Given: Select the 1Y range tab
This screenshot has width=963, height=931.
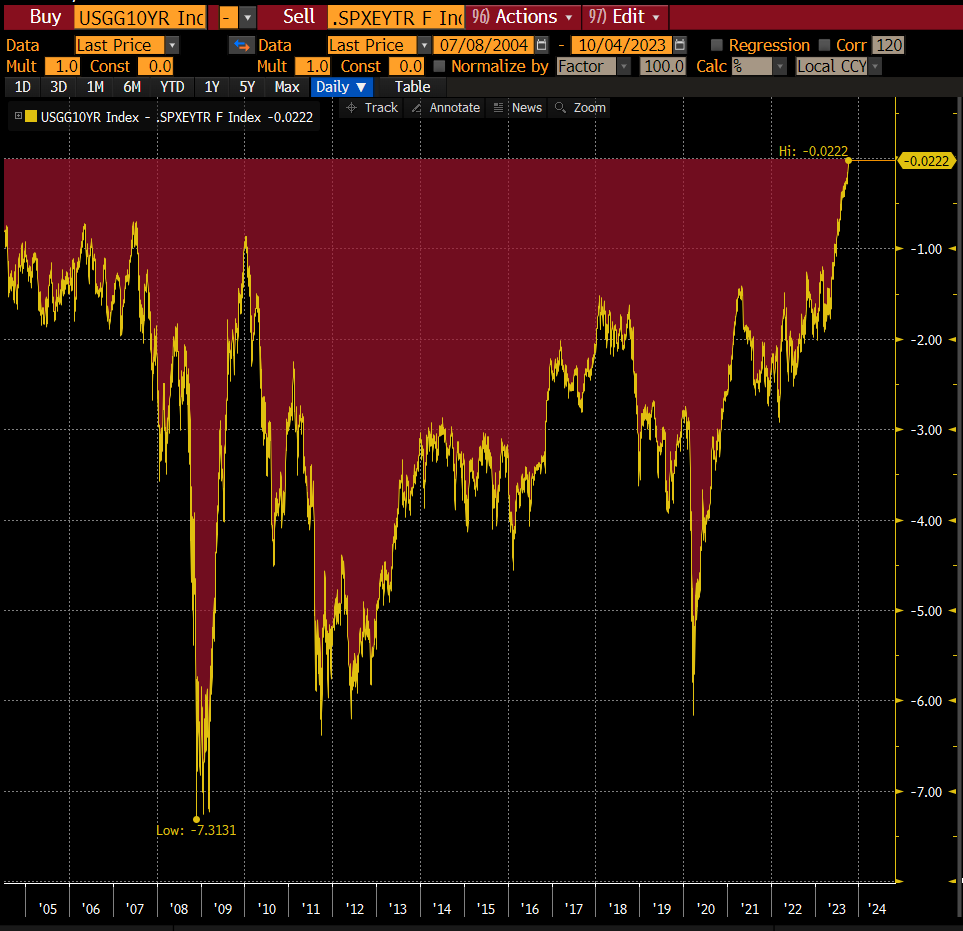Looking at the screenshot, I should click(212, 87).
